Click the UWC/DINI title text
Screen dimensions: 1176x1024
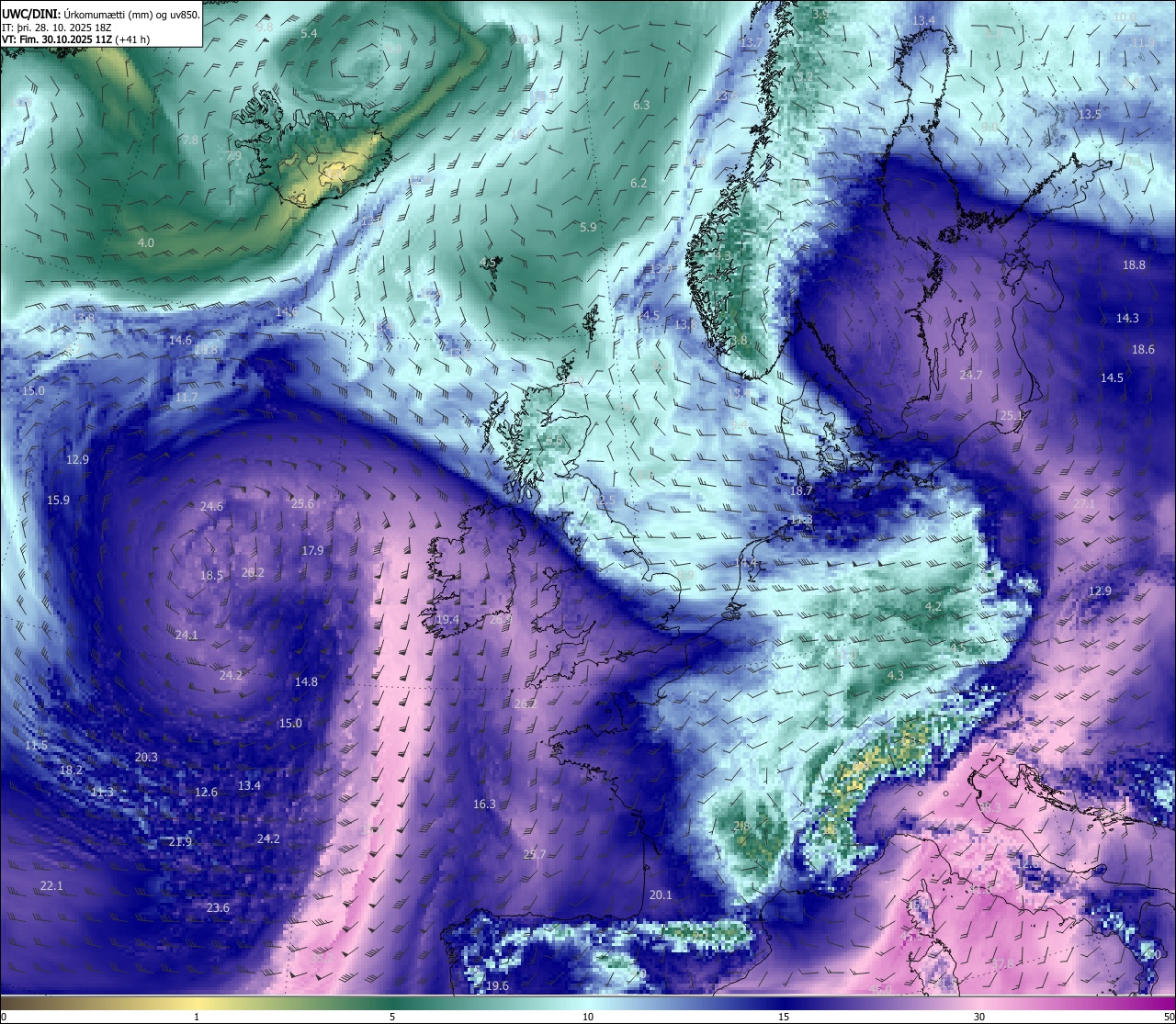(x=30, y=14)
